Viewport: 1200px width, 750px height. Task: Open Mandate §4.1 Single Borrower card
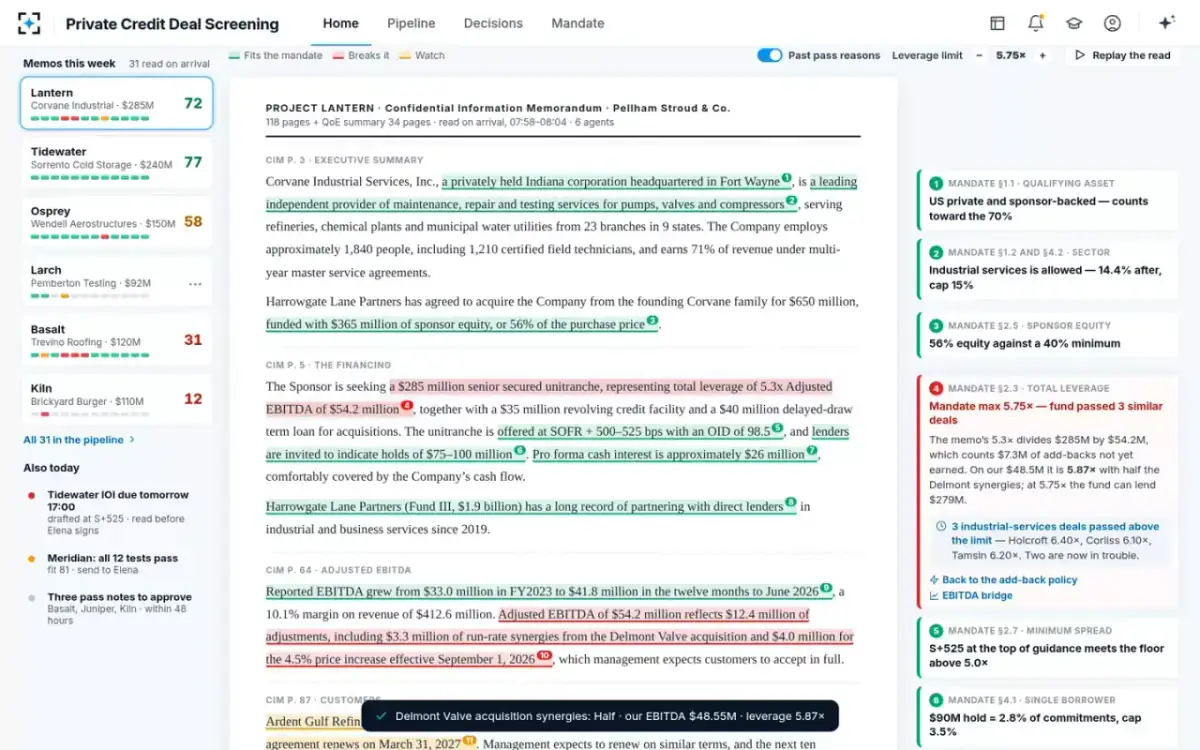point(1047,716)
